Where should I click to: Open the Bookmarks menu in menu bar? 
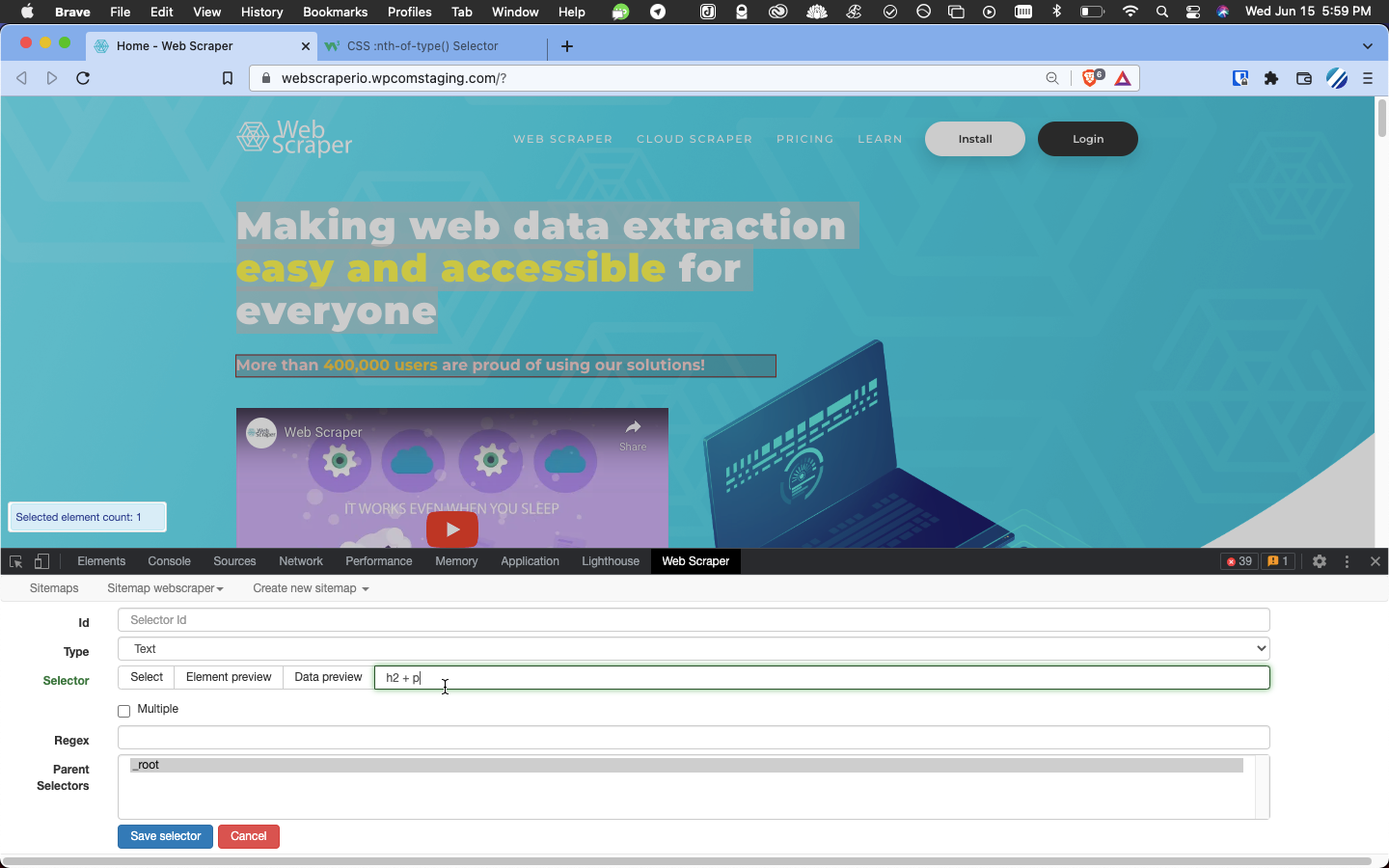click(x=335, y=12)
